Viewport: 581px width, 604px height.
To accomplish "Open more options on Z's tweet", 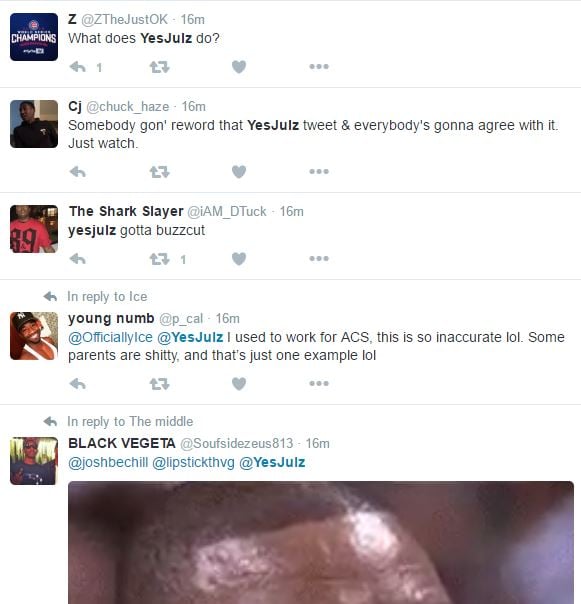I will tap(319, 67).
